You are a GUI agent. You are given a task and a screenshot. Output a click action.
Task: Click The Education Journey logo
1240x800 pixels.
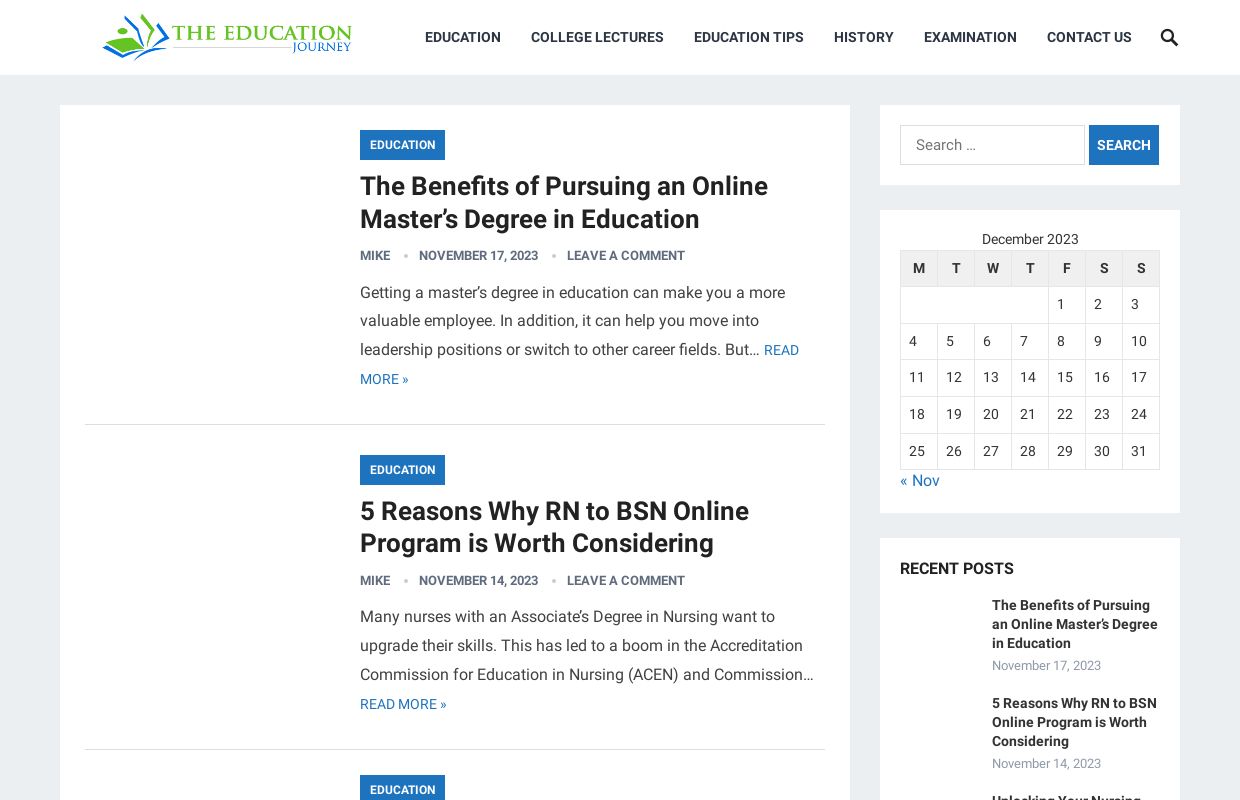(x=227, y=37)
